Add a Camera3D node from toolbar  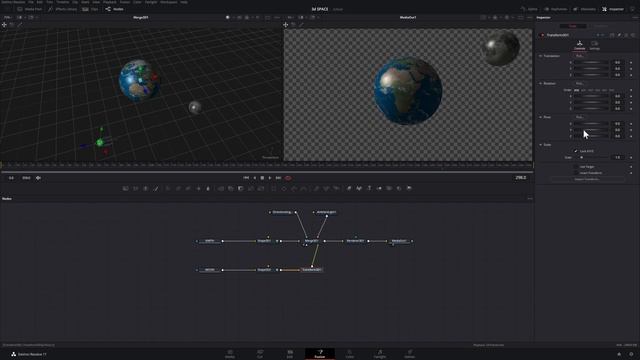(x=389, y=188)
